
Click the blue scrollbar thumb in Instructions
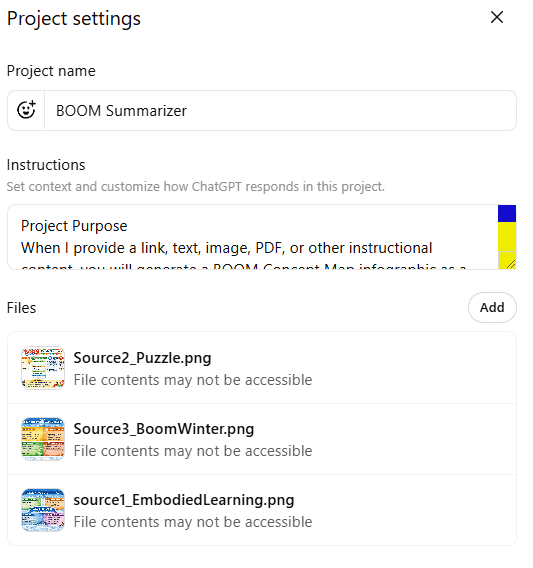[507, 213]
